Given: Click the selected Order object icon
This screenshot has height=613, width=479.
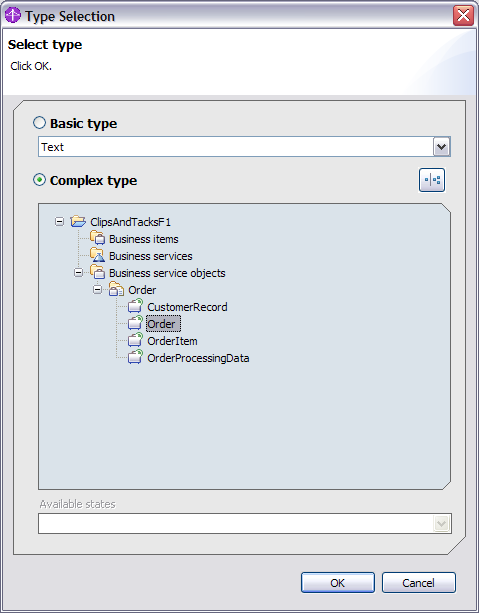Looking at the screenshot, I should pyautogui.click(x=135, y=323).
